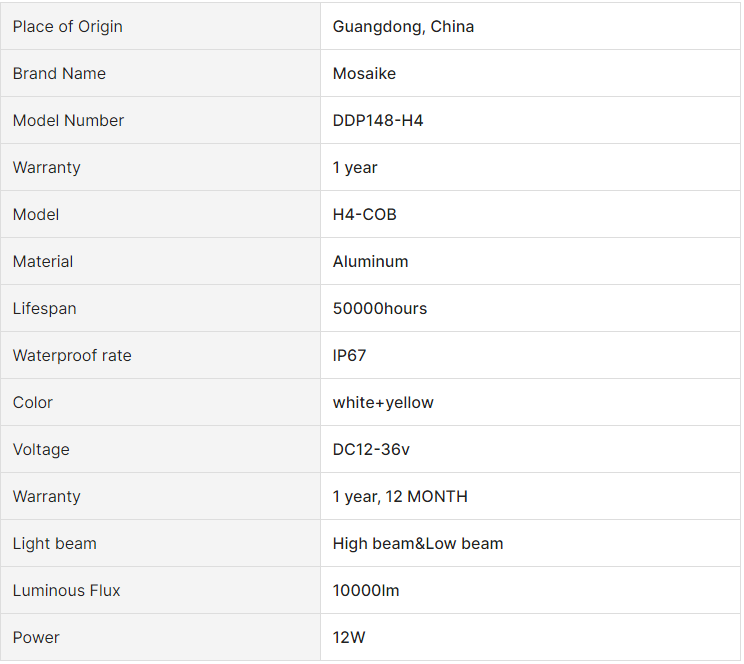Click the white+yellow color value
This screenshot has width=744, height=664.
click(383, 402)
